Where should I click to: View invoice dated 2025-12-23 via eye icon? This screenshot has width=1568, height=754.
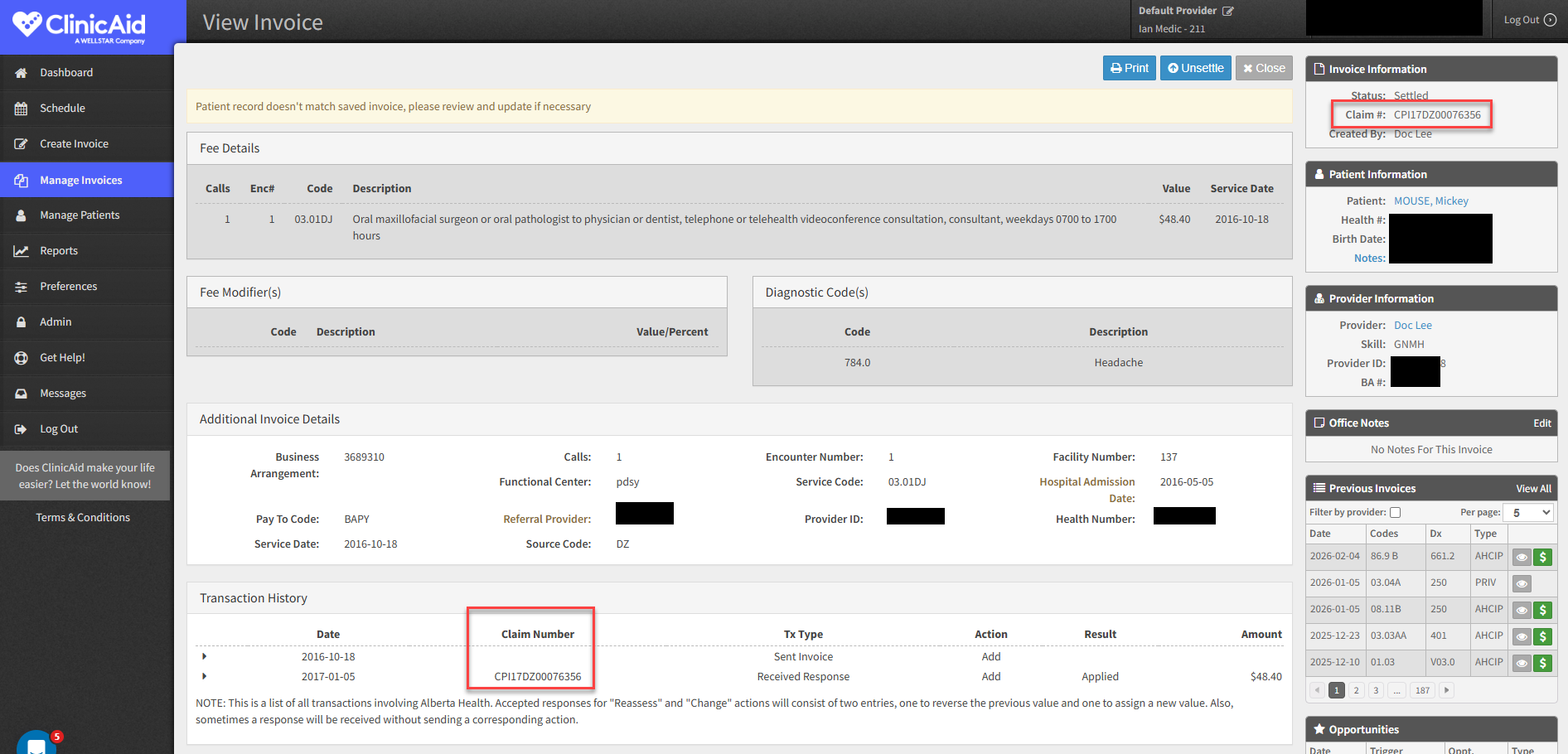tap(1522, 636)
